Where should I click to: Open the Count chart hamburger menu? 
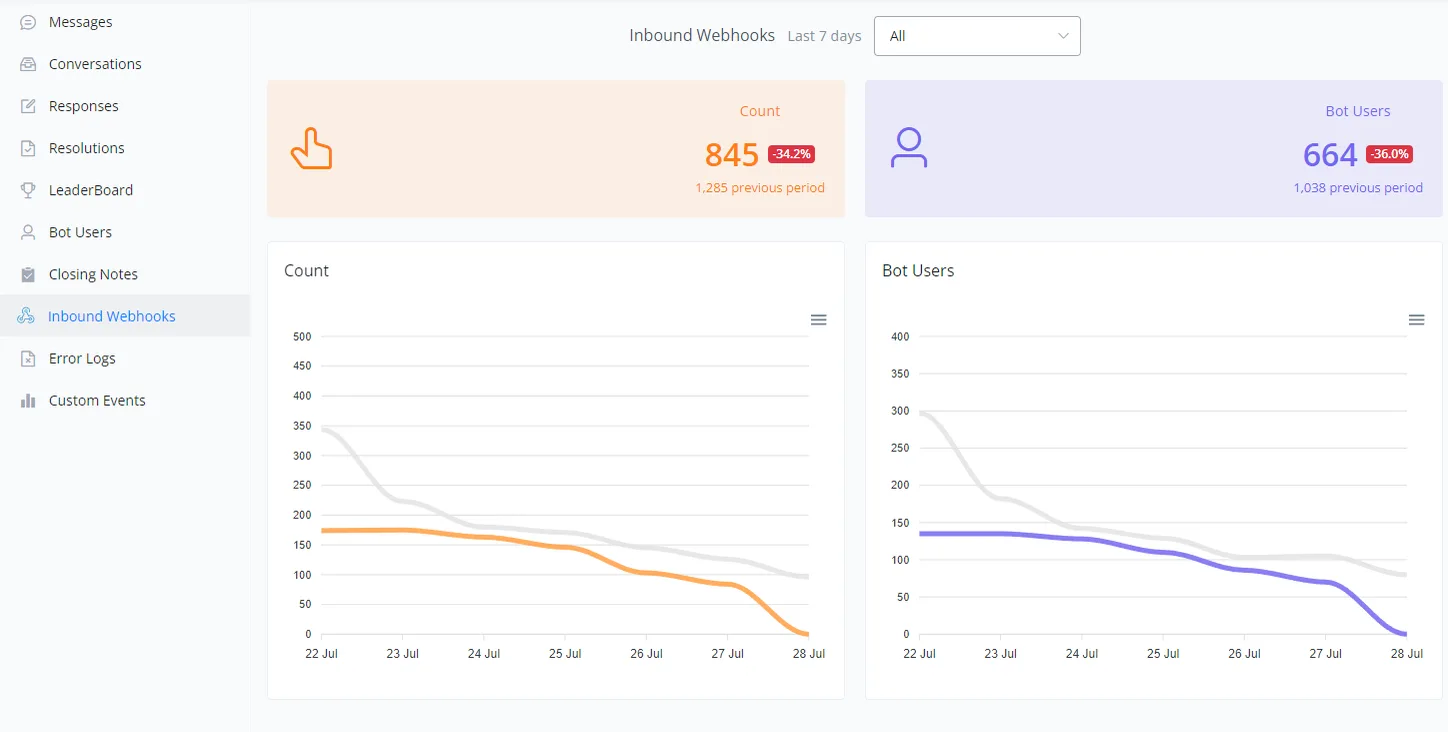click(x=818, y=320)
